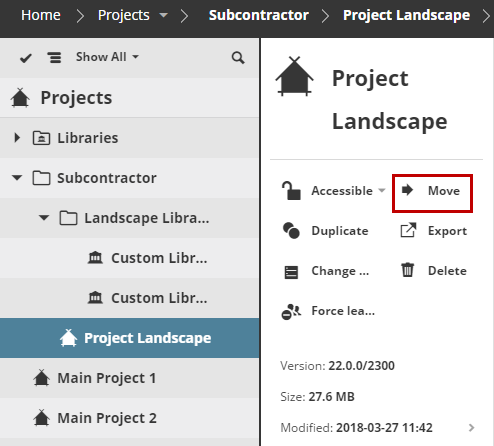Click the Force lea... button

(x=328, y=311)
